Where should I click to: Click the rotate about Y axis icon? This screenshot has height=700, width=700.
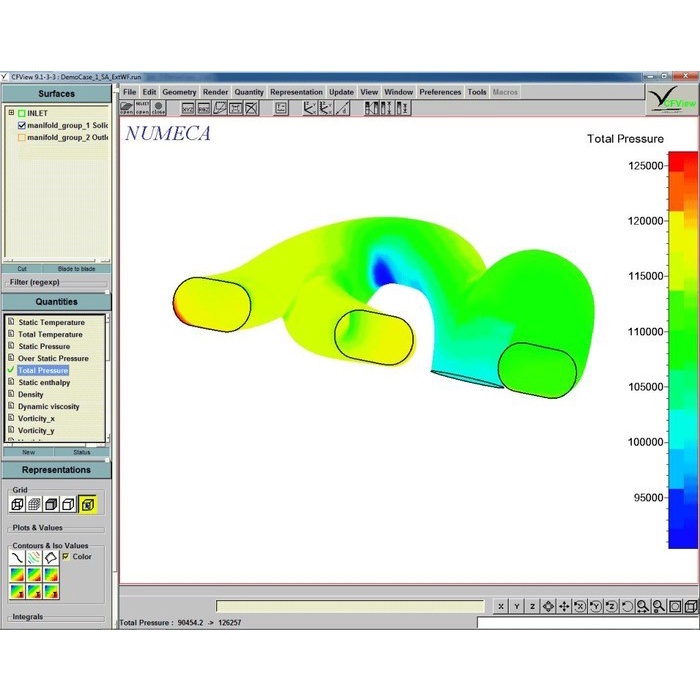pos(596,606)
